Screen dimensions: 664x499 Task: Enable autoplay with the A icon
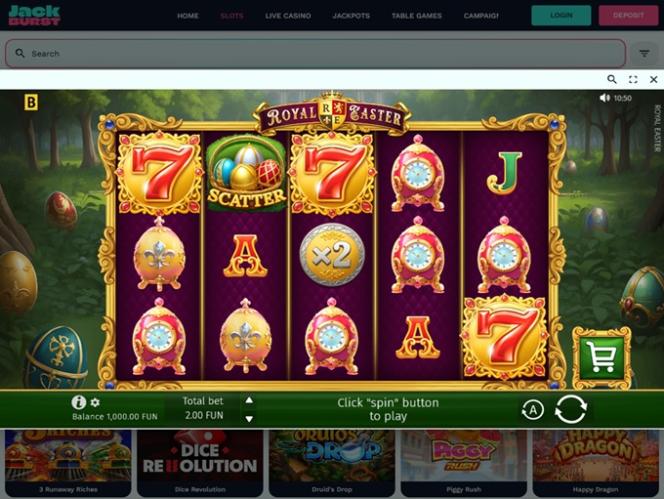click(533, 410)
